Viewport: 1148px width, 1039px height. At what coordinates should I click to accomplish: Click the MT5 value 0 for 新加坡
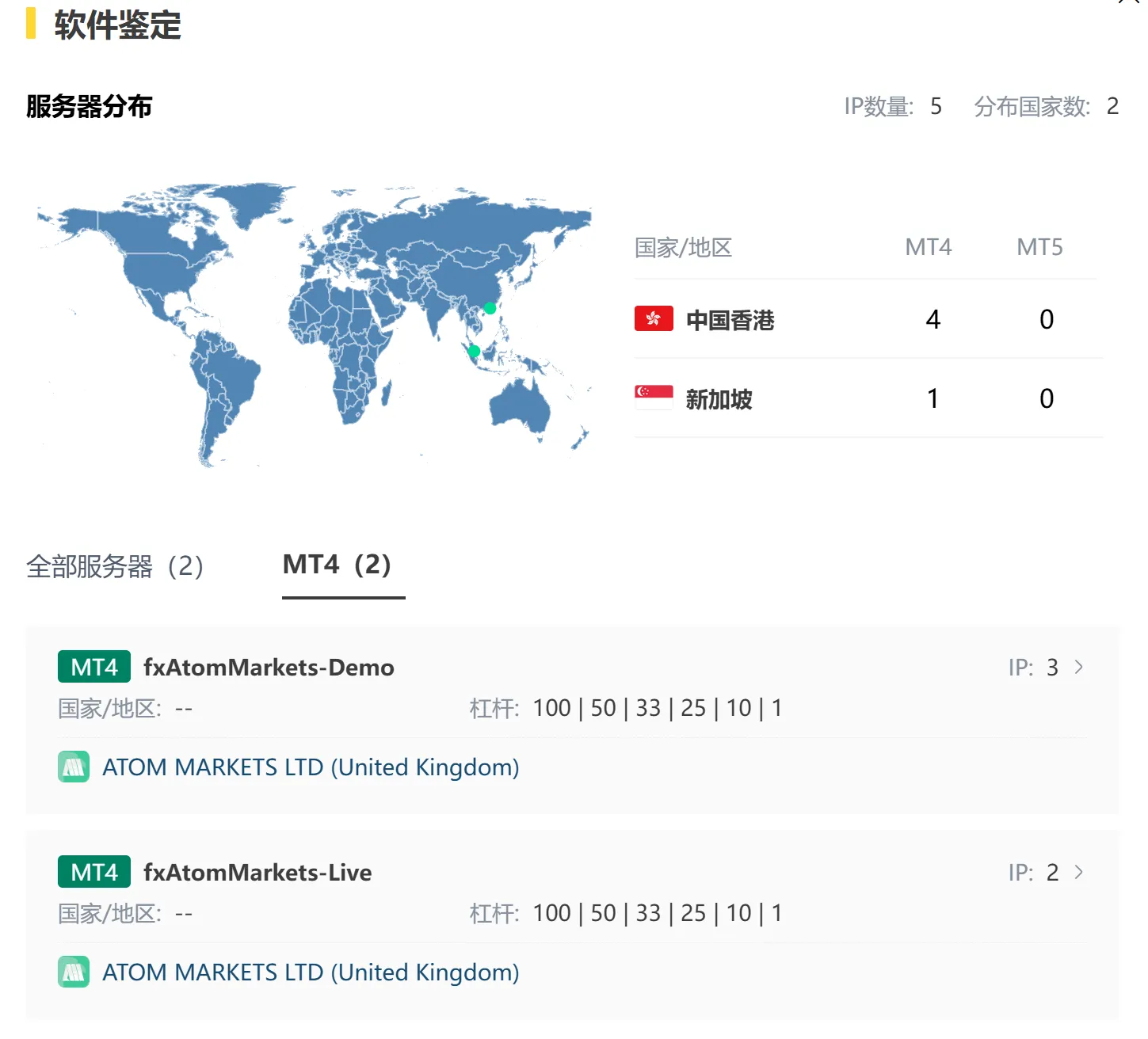[1047, 398]
